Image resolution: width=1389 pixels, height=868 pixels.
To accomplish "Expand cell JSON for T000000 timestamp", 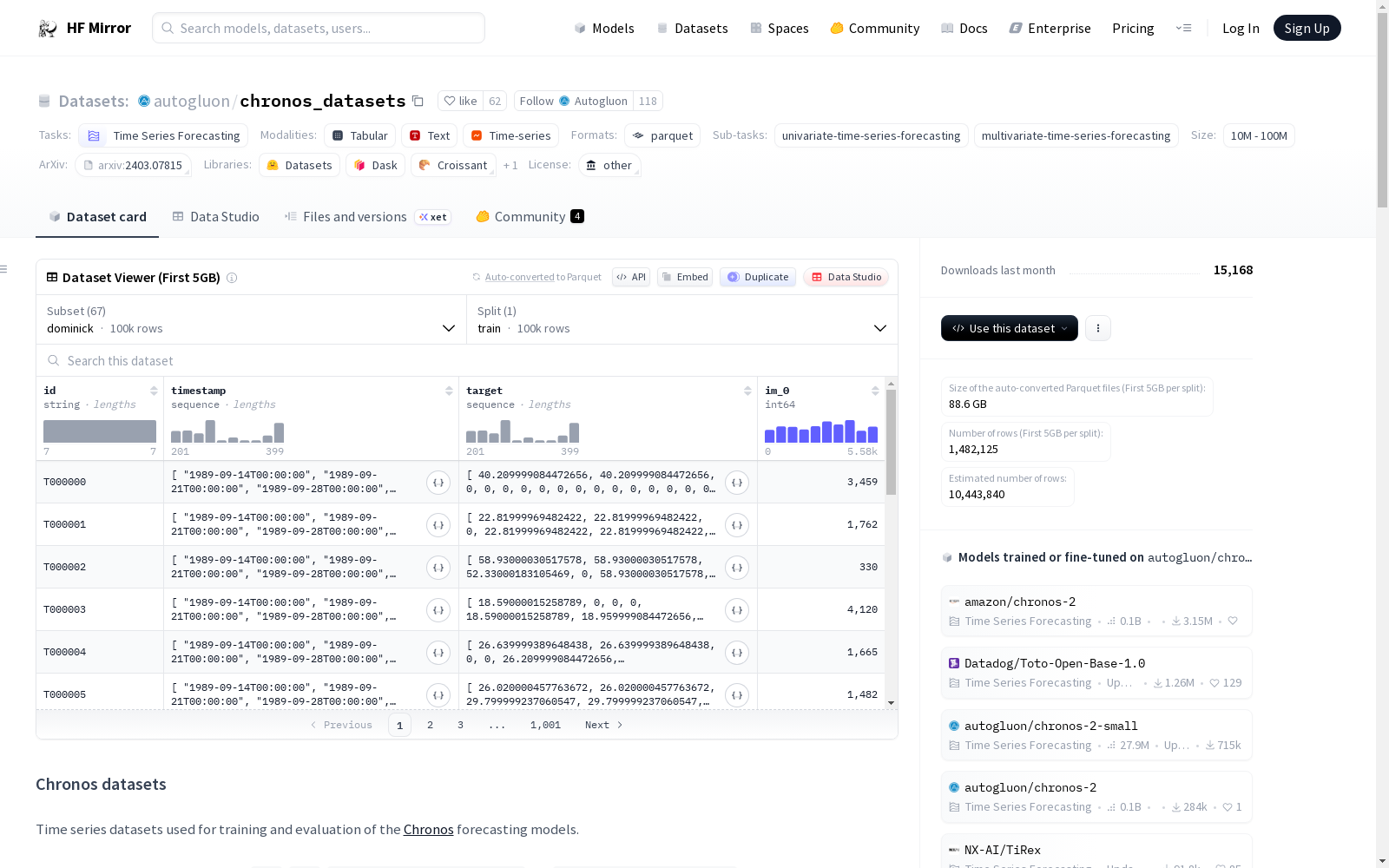I will pyautogui.click(x=438, y=483).
